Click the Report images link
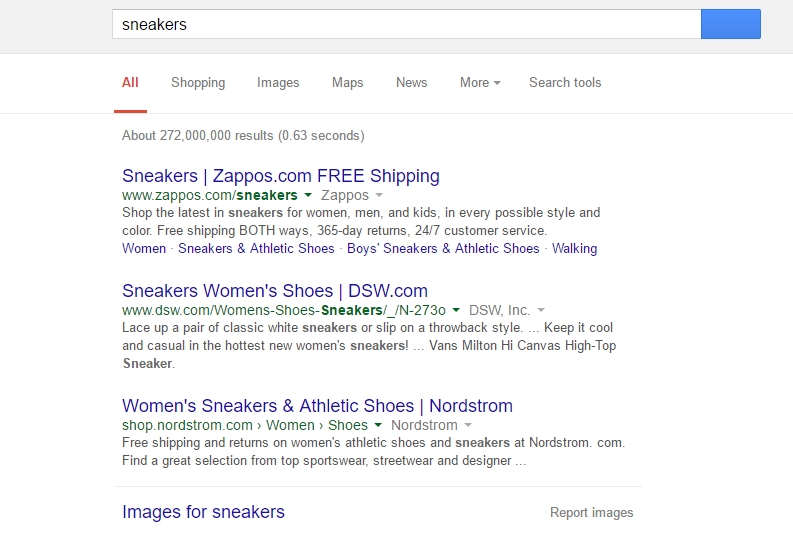The width and height of the screenshot is (793, 538). (x=592, y=513)
